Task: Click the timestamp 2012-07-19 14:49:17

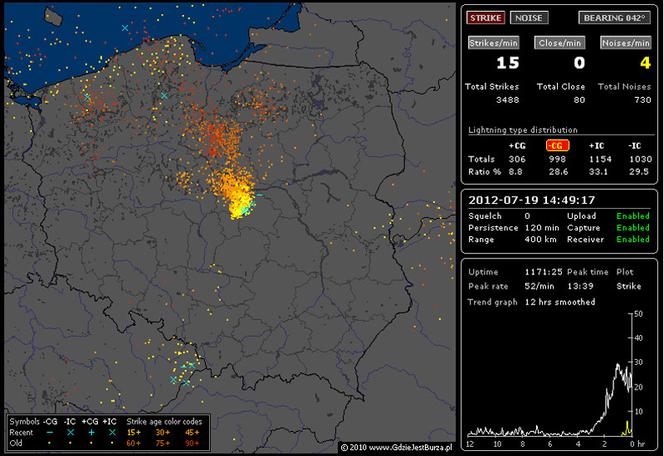Action: click(x=531, y=200)
